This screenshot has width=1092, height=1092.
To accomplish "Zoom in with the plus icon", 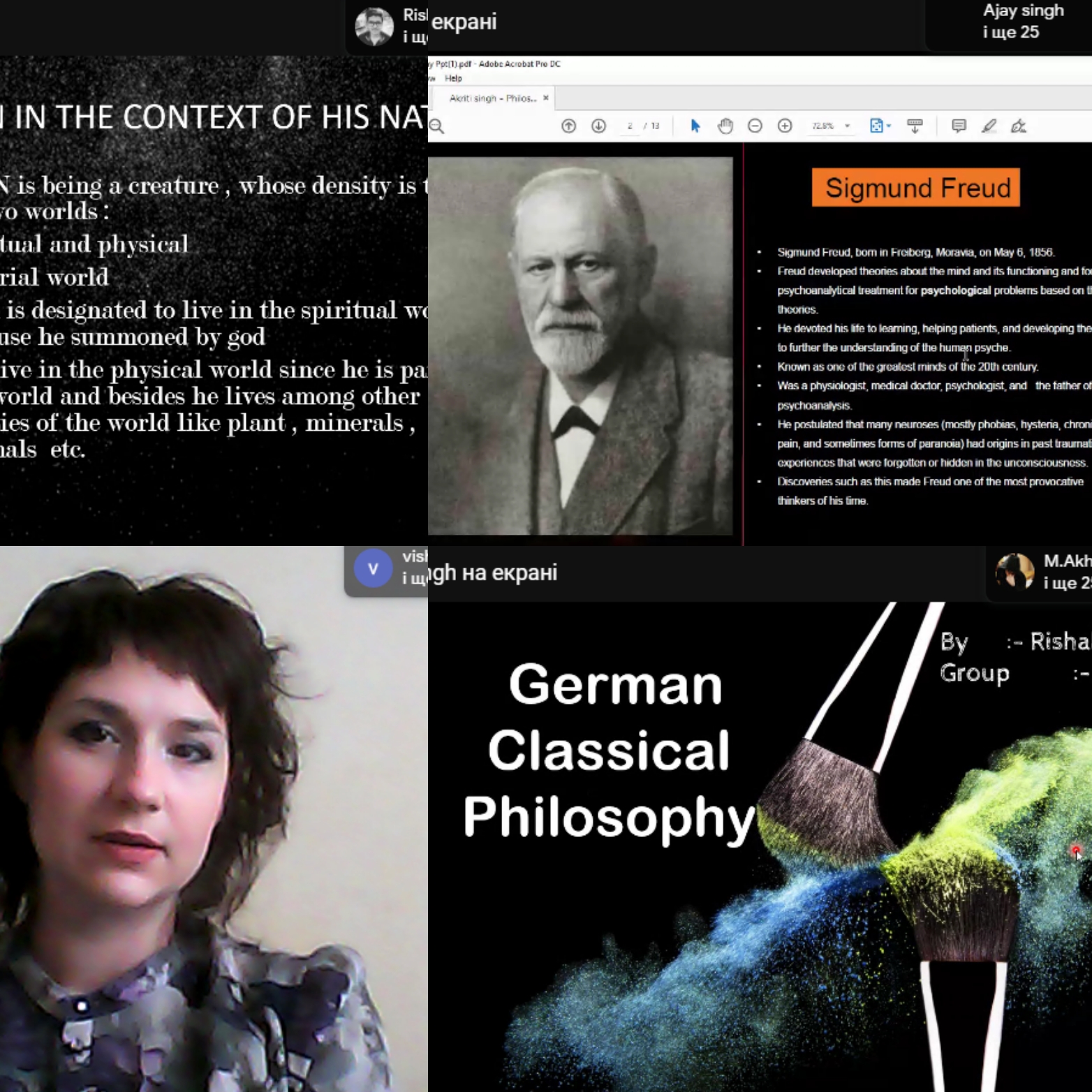I will (x=785, y=126).
